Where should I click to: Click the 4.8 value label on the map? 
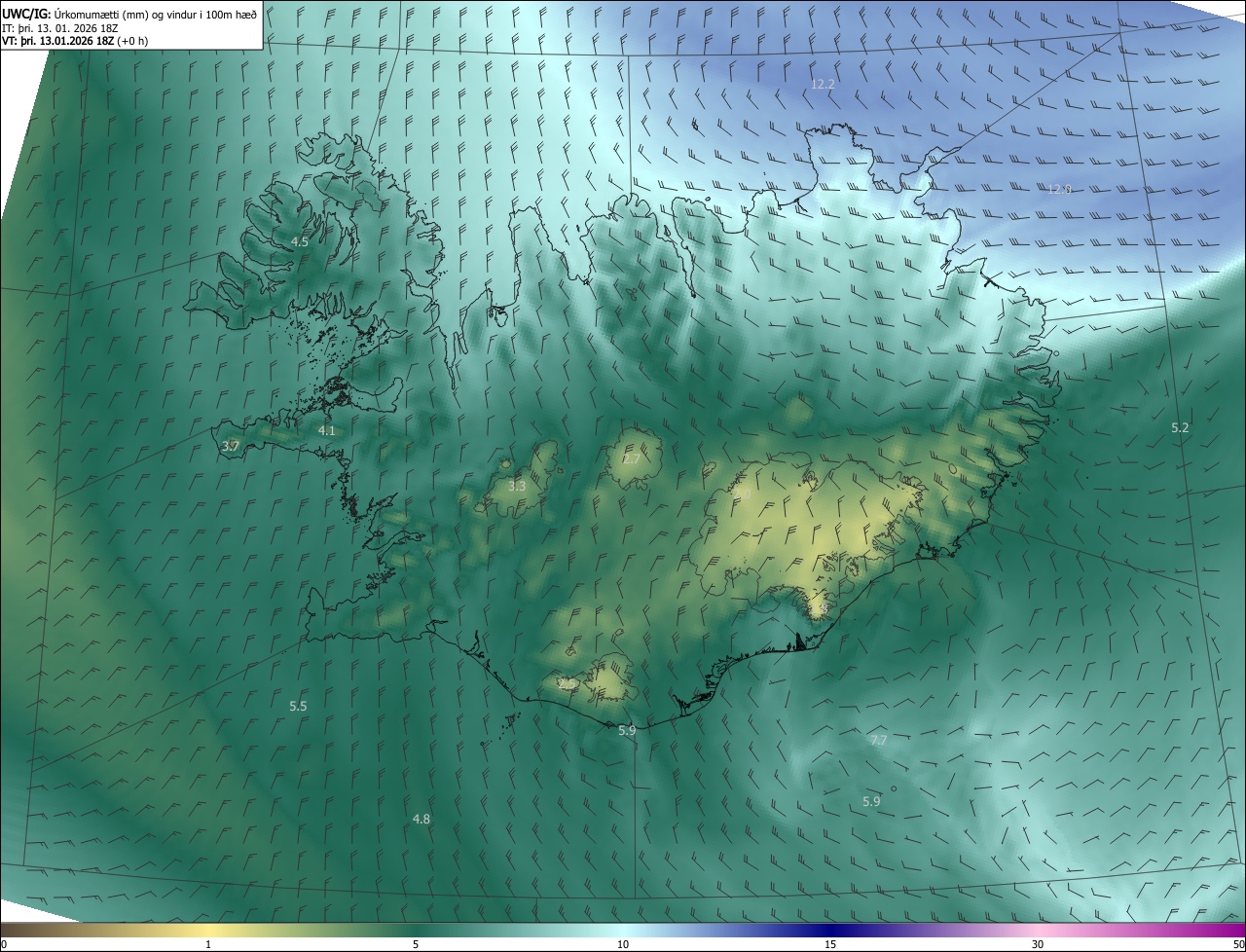421,819
